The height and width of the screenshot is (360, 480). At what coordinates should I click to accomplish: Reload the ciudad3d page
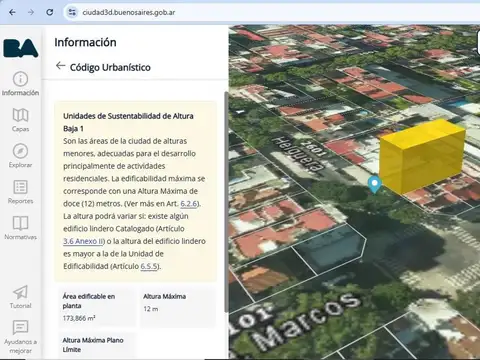[x=50, y=12]
